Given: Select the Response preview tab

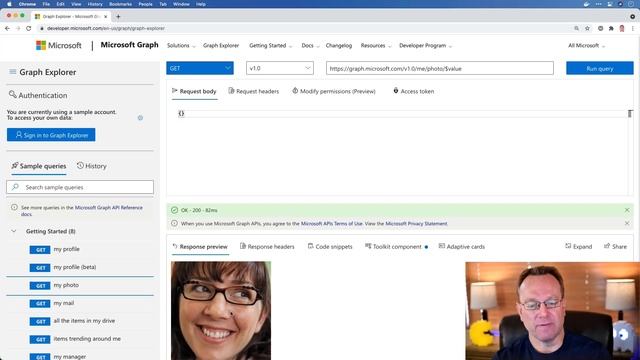Looking at the screenshot, I should (x=200, y=247).
